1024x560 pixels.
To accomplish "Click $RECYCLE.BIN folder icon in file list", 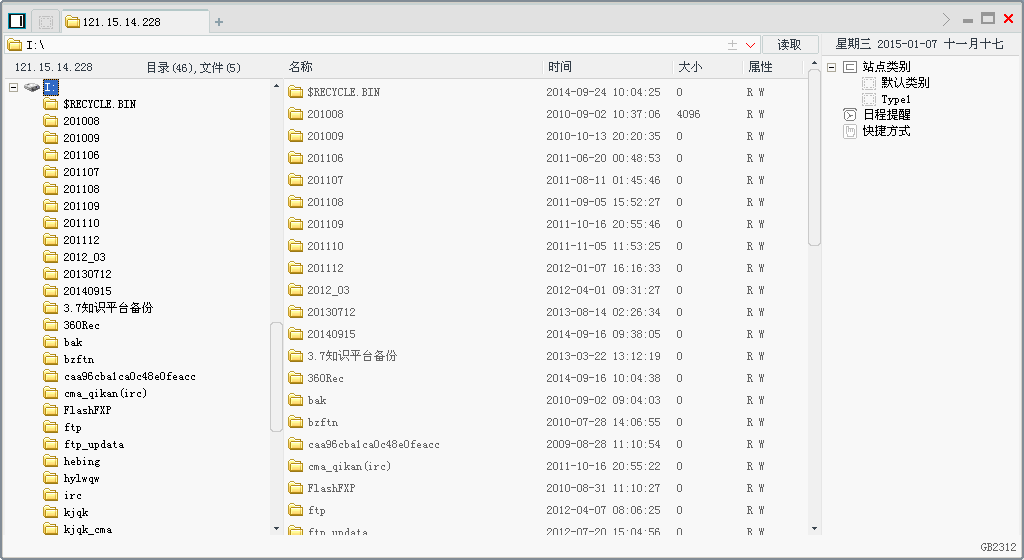I will click(x=296, y=92).
